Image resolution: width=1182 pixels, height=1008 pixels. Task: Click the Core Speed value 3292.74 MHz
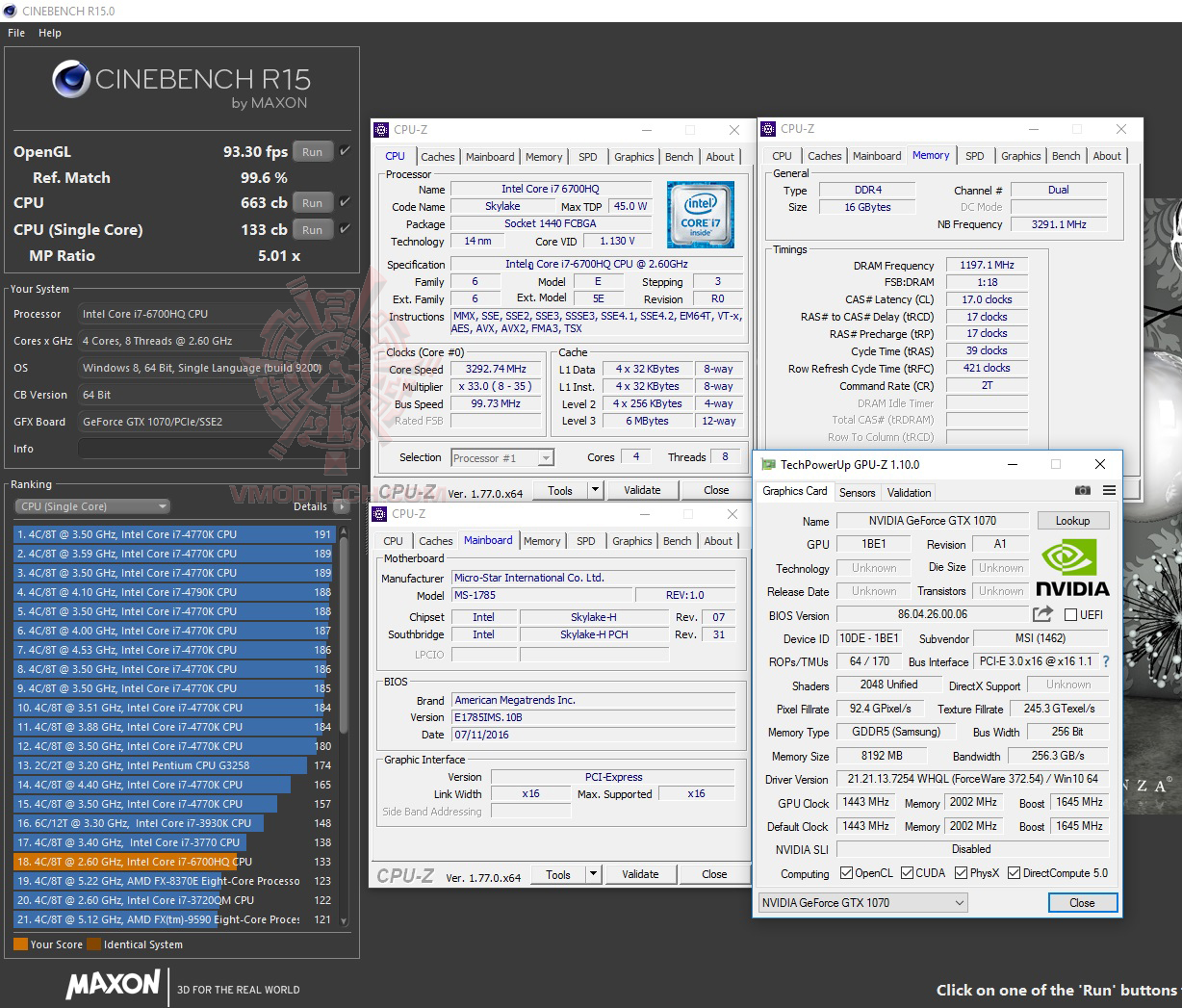497,369
